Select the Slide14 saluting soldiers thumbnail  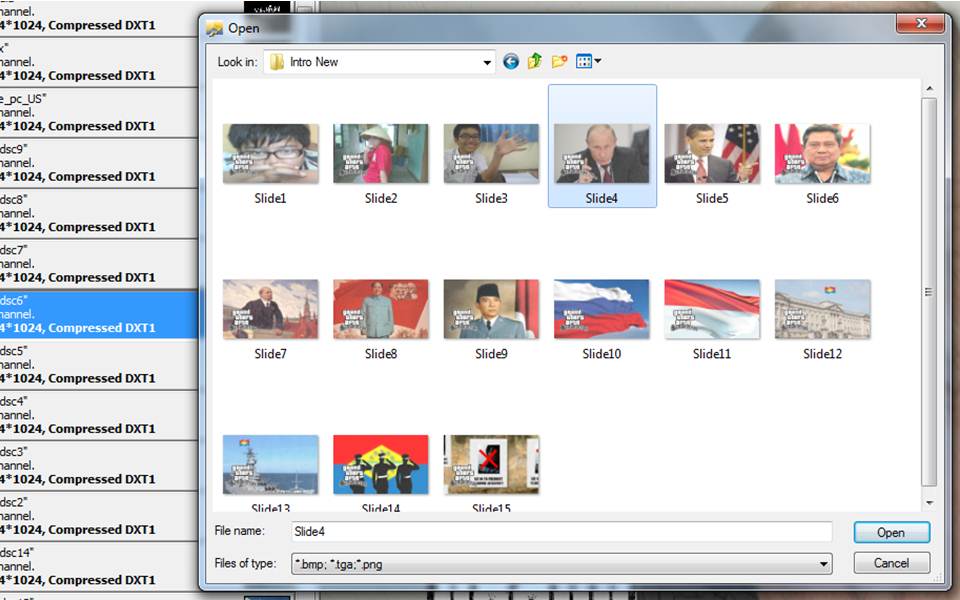click(x=381, y=465)
